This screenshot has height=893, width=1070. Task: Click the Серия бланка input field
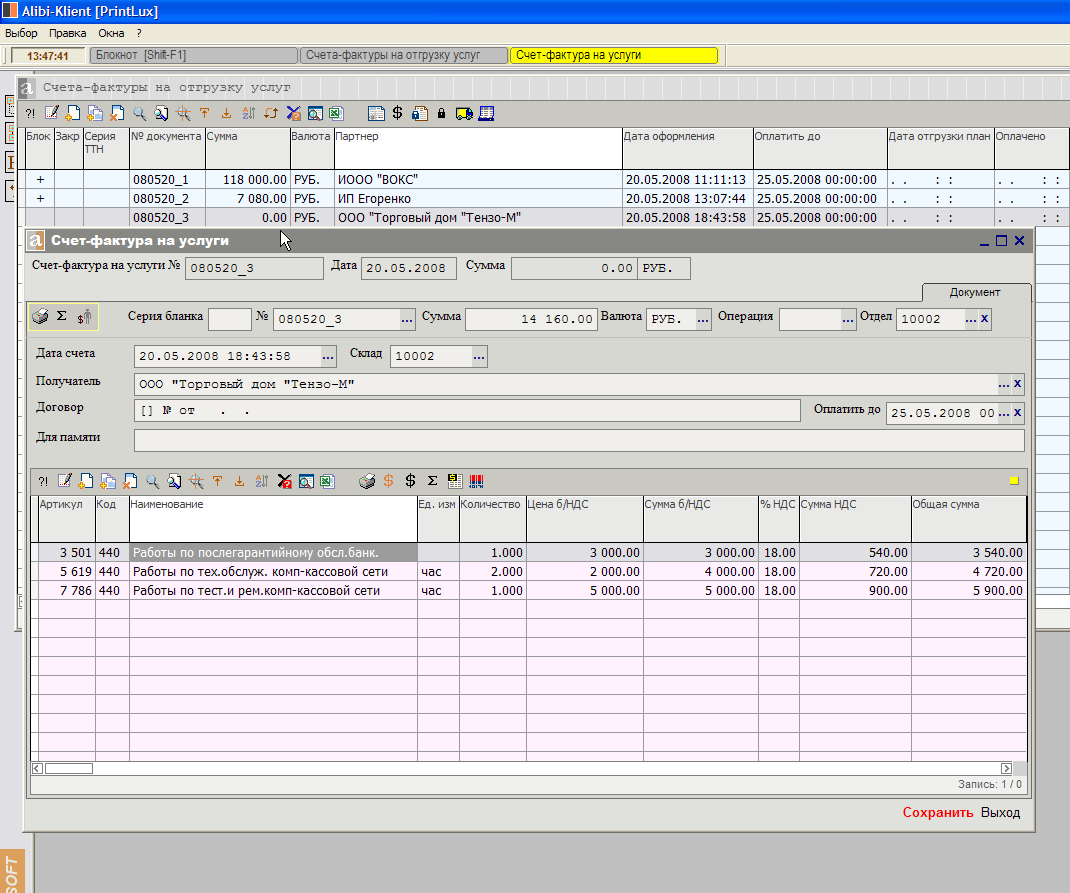pos(230,319)
